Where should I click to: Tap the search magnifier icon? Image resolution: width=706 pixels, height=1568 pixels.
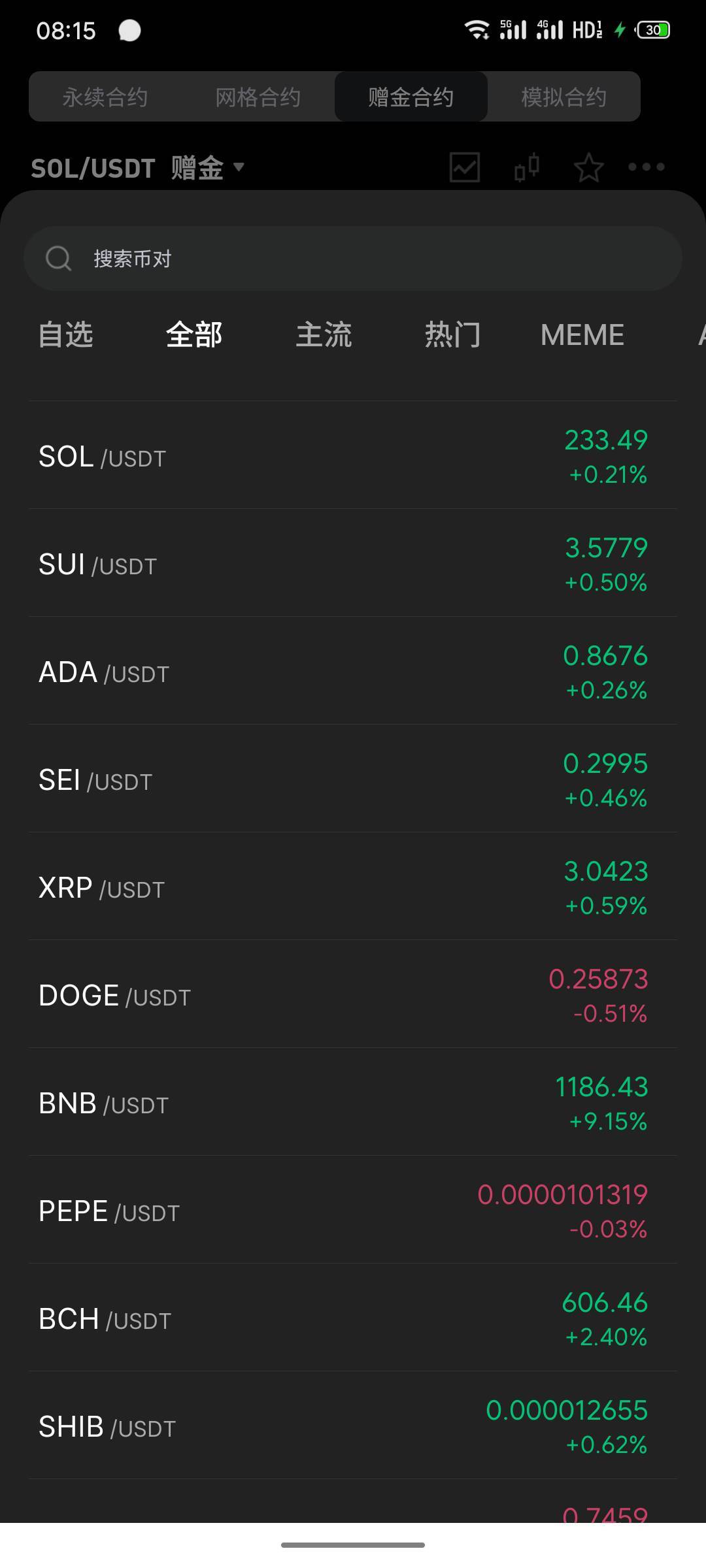point(58,259)
